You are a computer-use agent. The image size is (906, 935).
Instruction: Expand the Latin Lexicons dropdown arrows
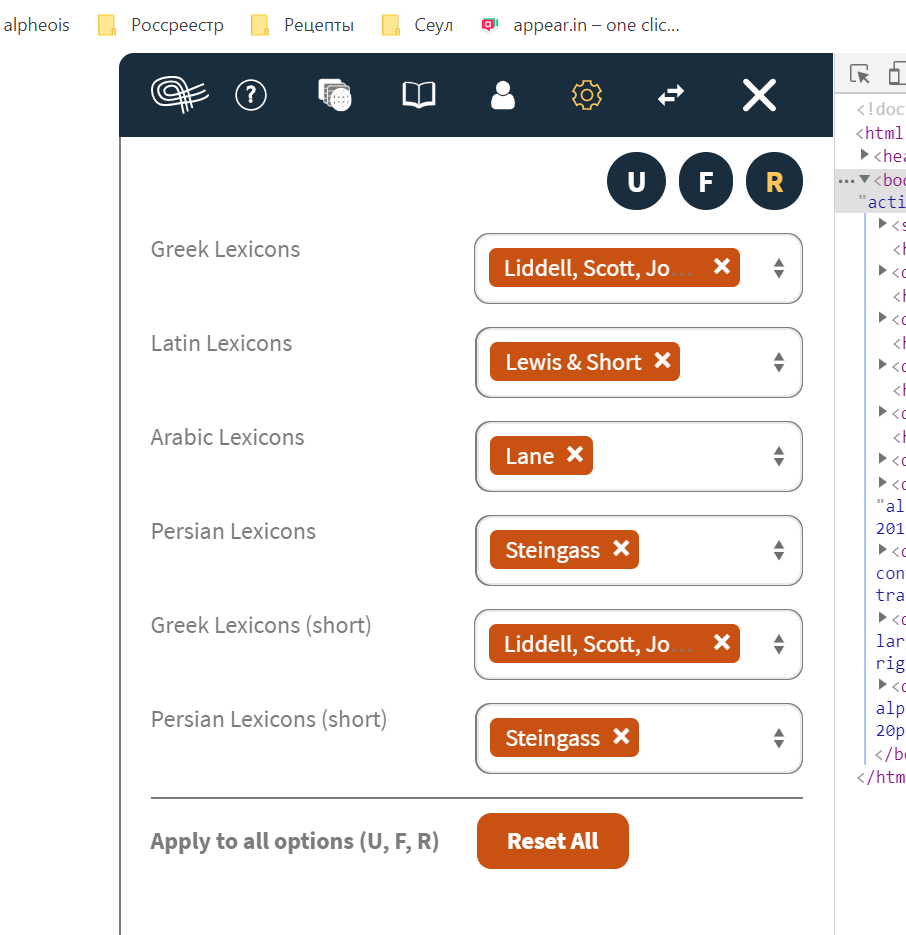[778, 363]
